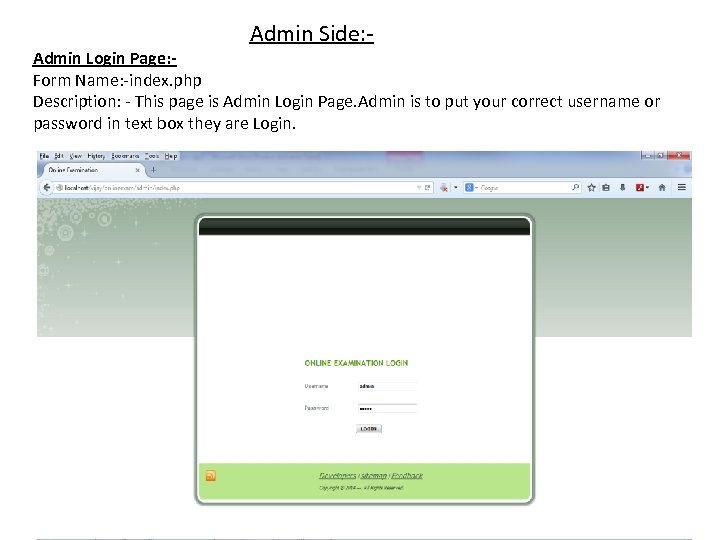Open dropdown next to the blocked-item icon

click(456, 187)
